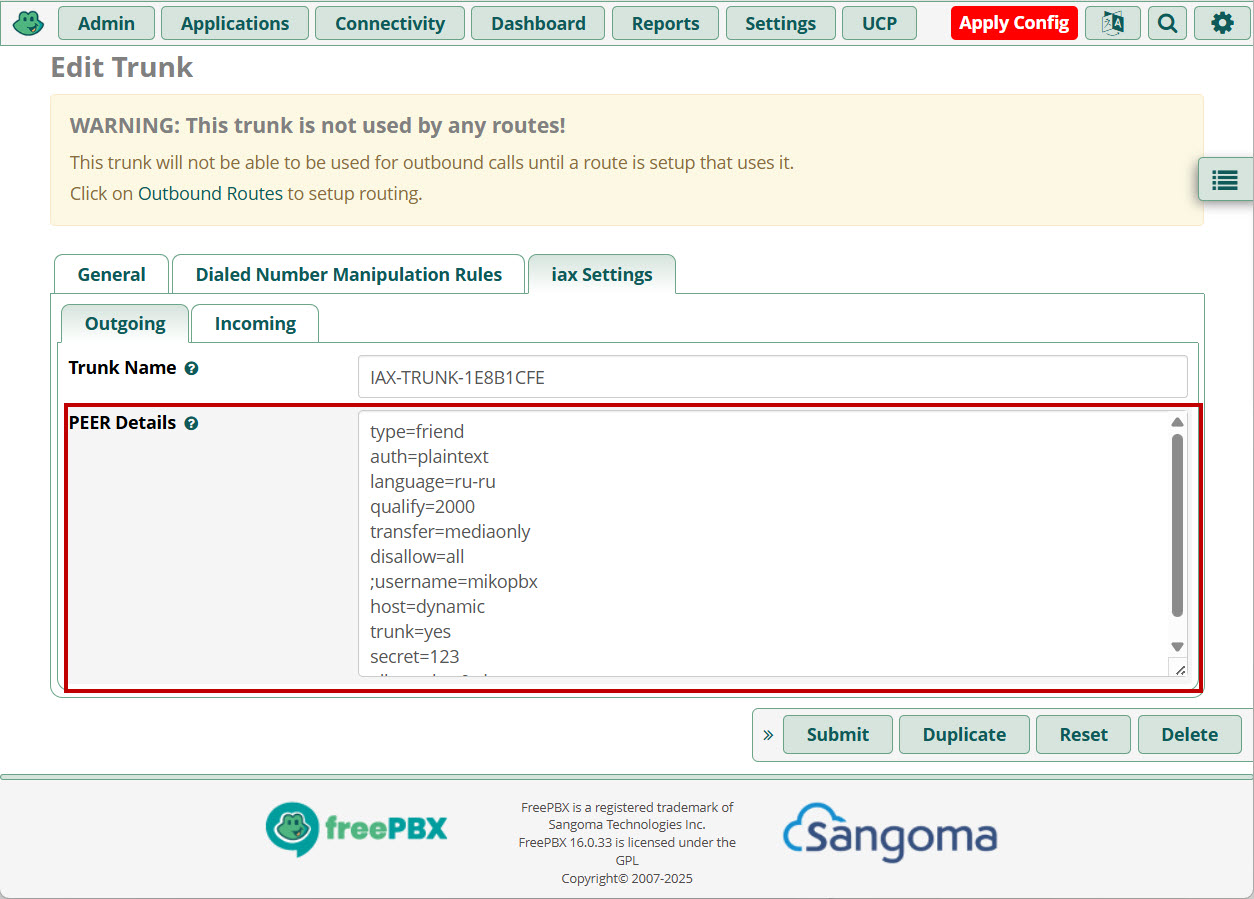This screenshot has width=1254, height=899.
Task: Click the Trunk Name help icon
Action: coord(191,368)
